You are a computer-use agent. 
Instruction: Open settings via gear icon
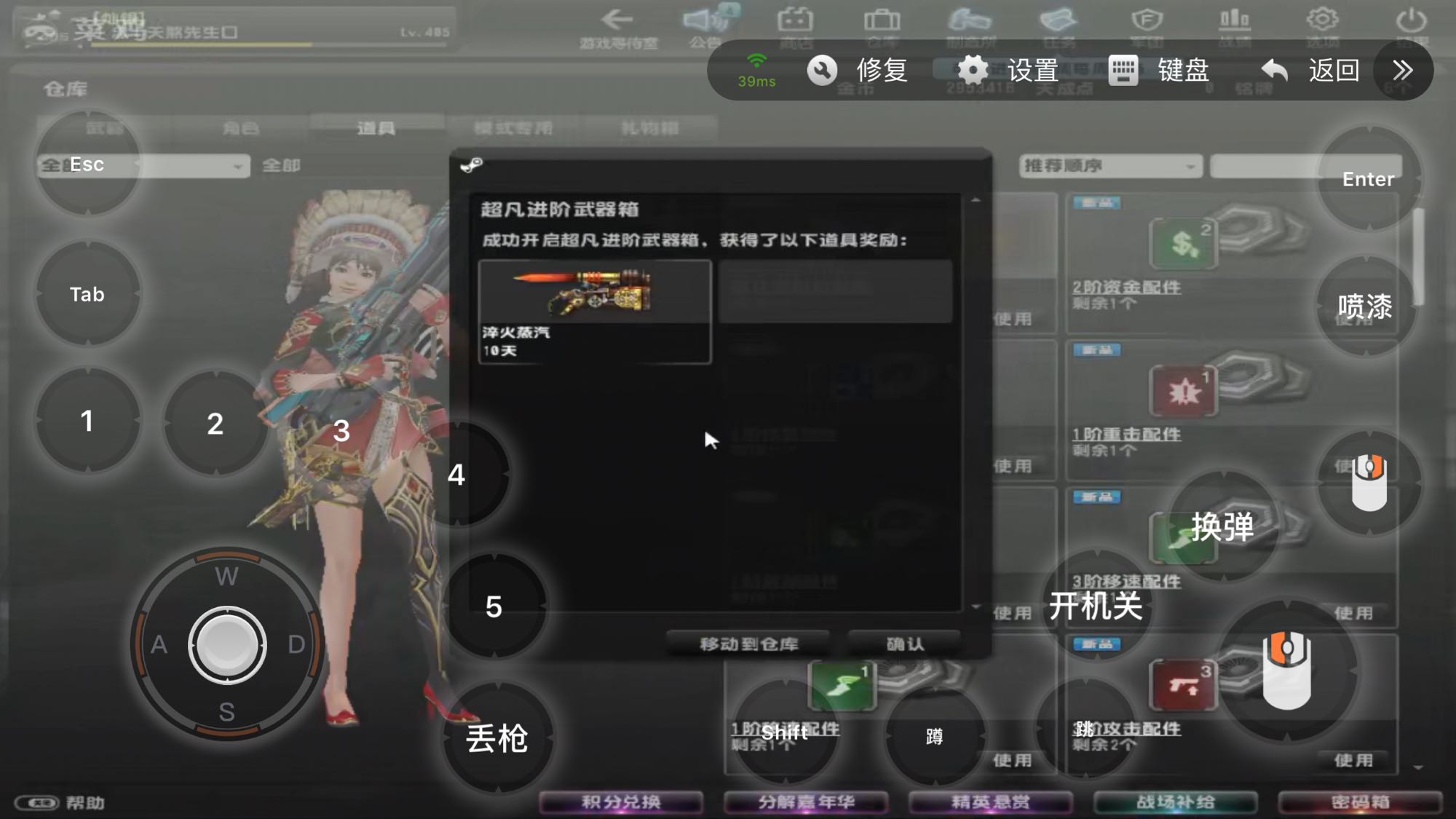point(973,71)
